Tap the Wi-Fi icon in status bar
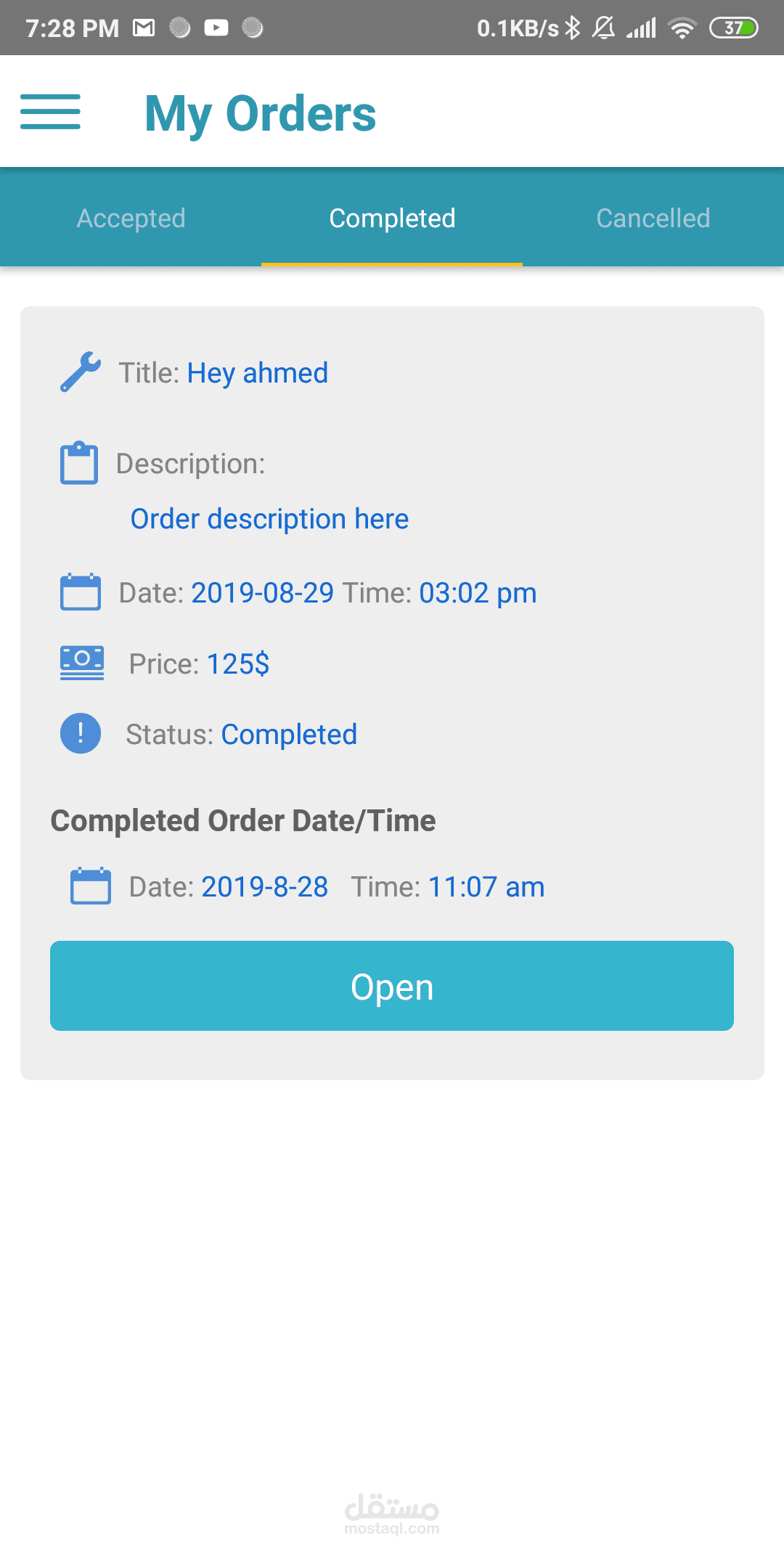 pos(682,28)
